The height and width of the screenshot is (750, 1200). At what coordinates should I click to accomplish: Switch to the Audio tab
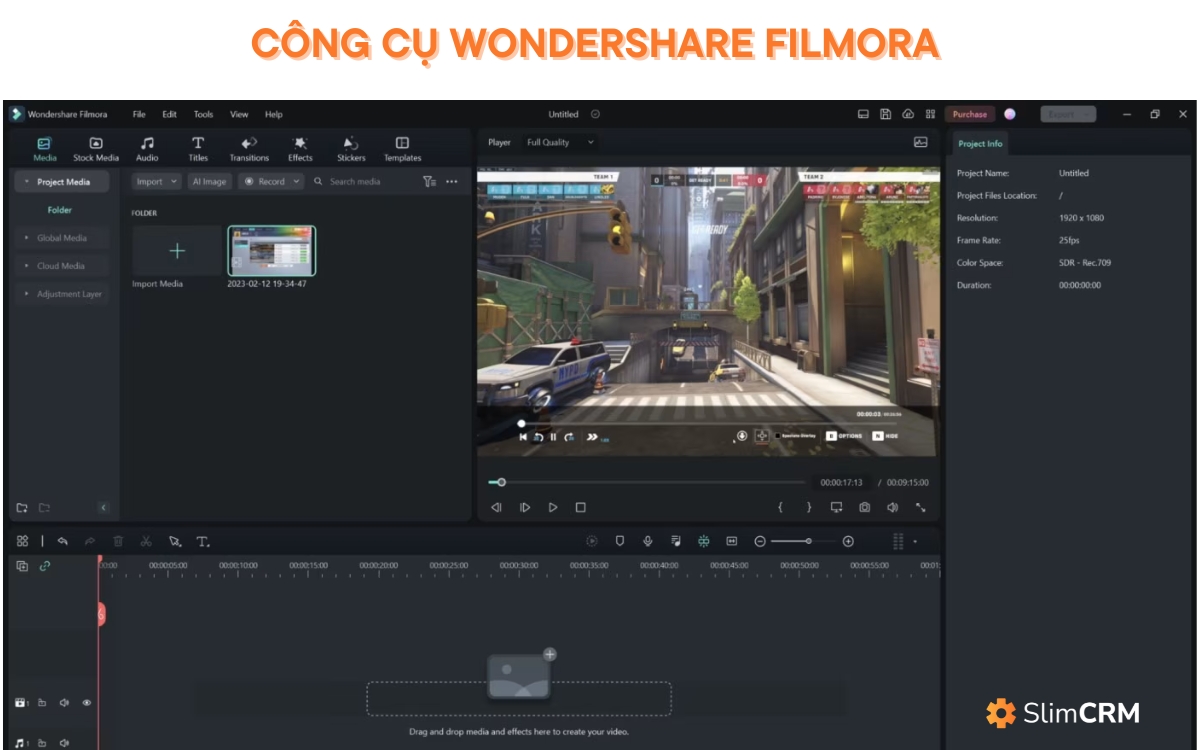tap(147, 149)
